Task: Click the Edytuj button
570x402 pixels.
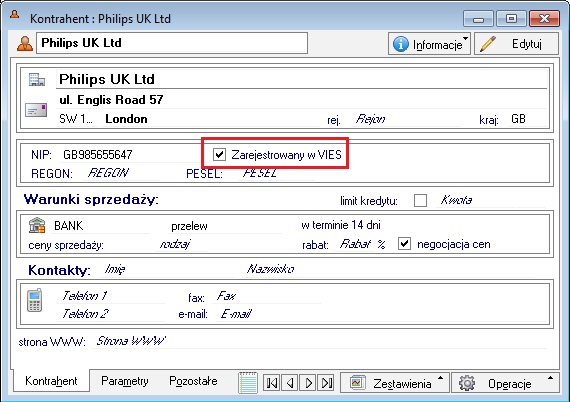Action: (517, 44)
